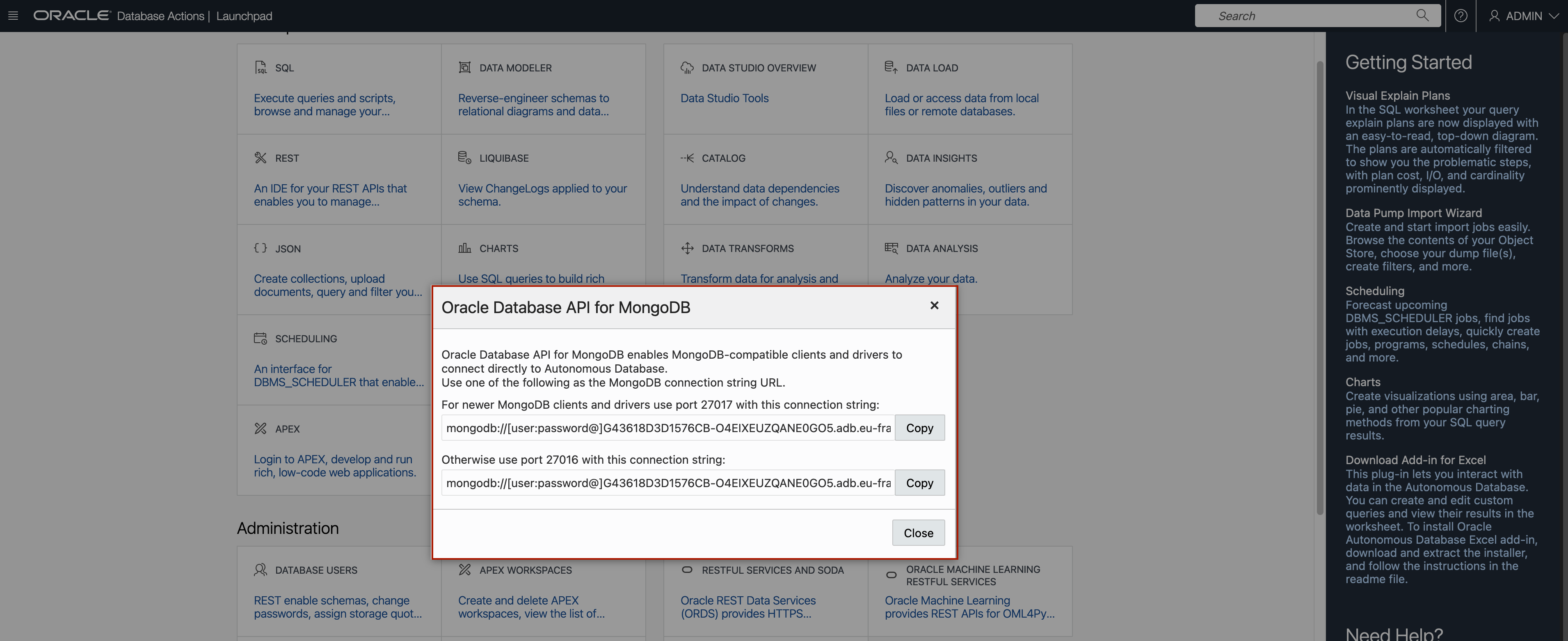The width and height of the screenshot is (1568, 641).
Task: Open the REST IDE icon
Action: [261, 157]
